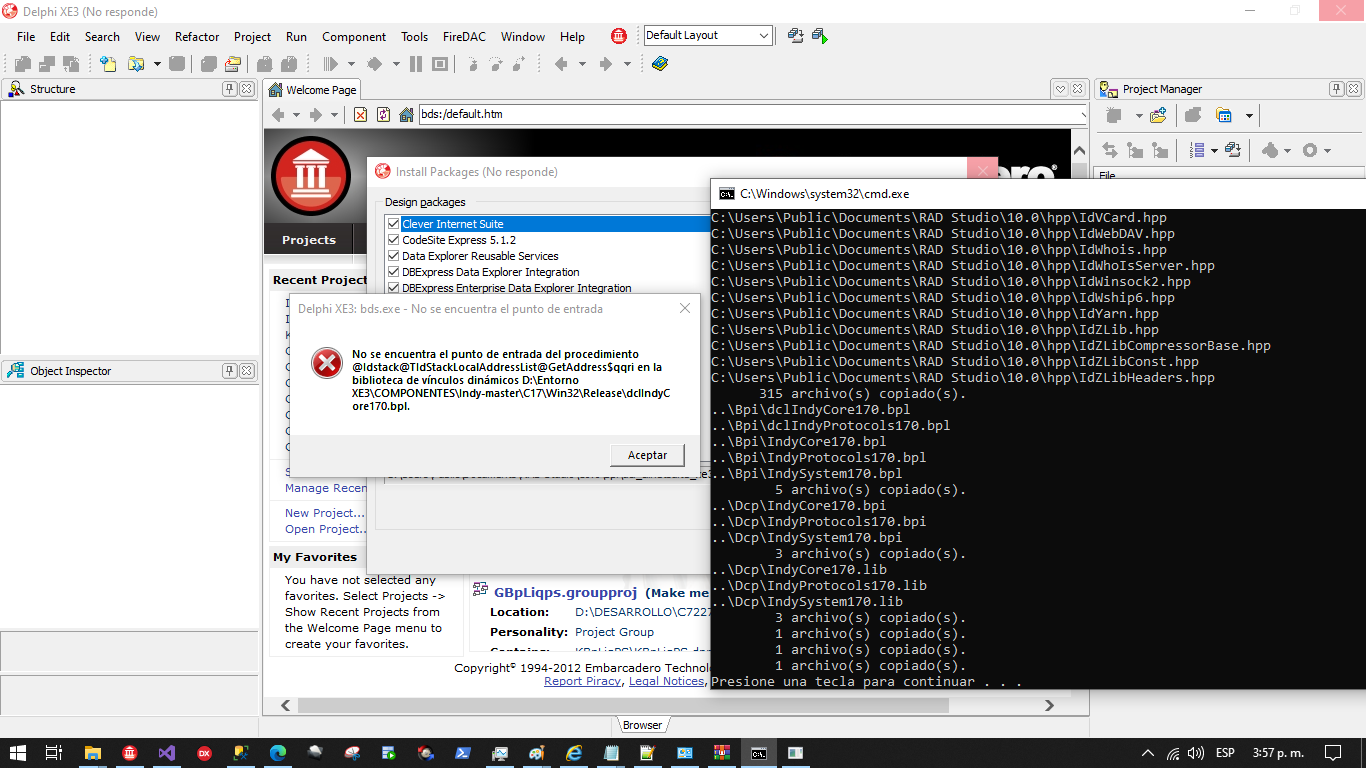The image size is (1366, 768).
Task: Disable Data Explorer Reusable Services package
Action: pyautogui.click(x=394, y=256)
